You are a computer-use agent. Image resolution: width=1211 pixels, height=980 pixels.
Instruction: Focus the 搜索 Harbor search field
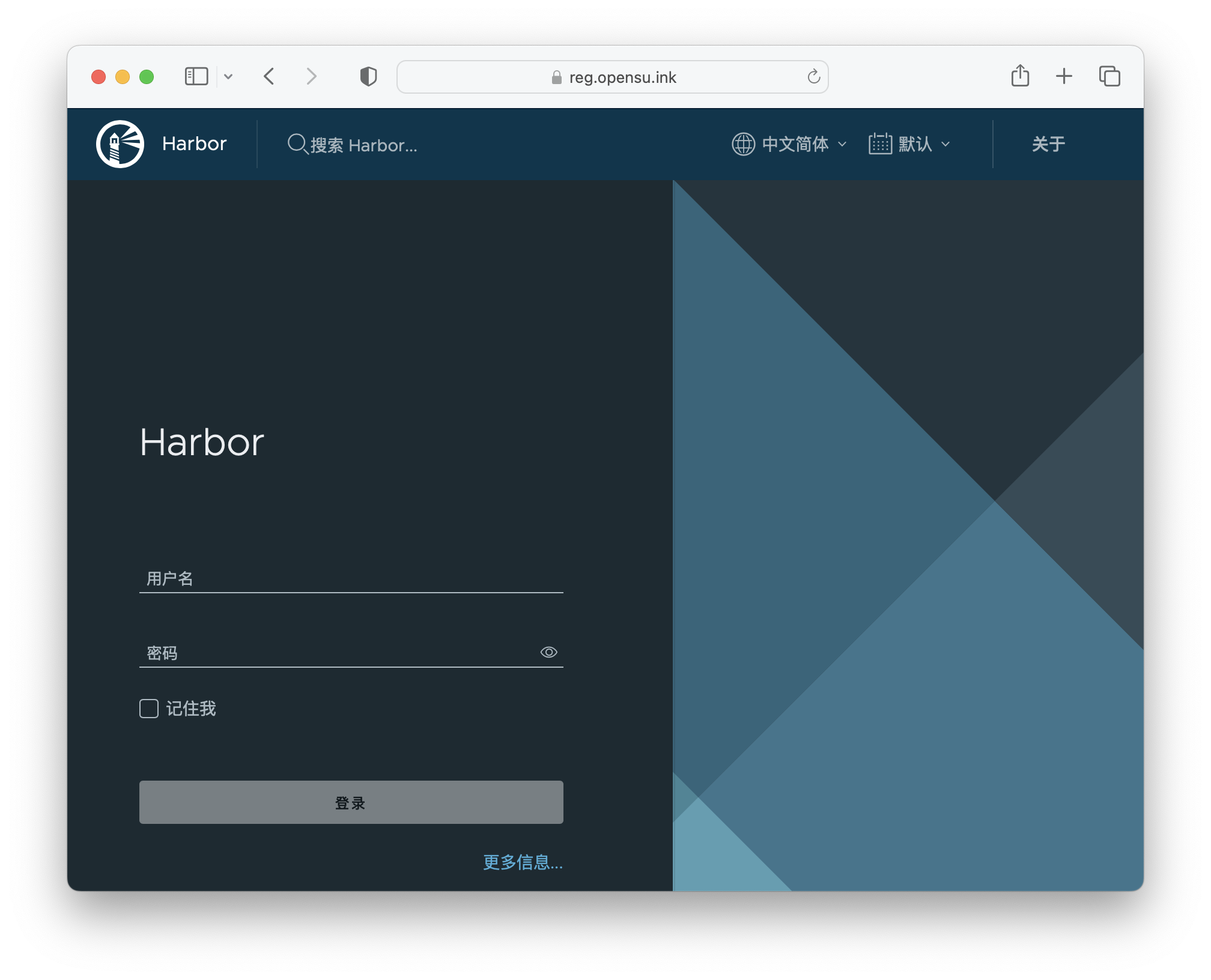363,145
